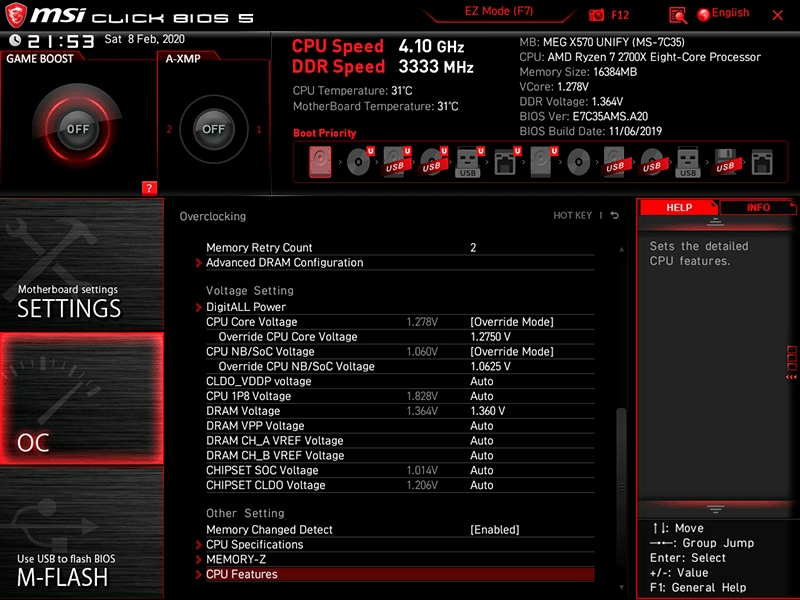Open the SETTINGS motherboard section
Screen dimensions: 800x600
(x=82, y=264)
